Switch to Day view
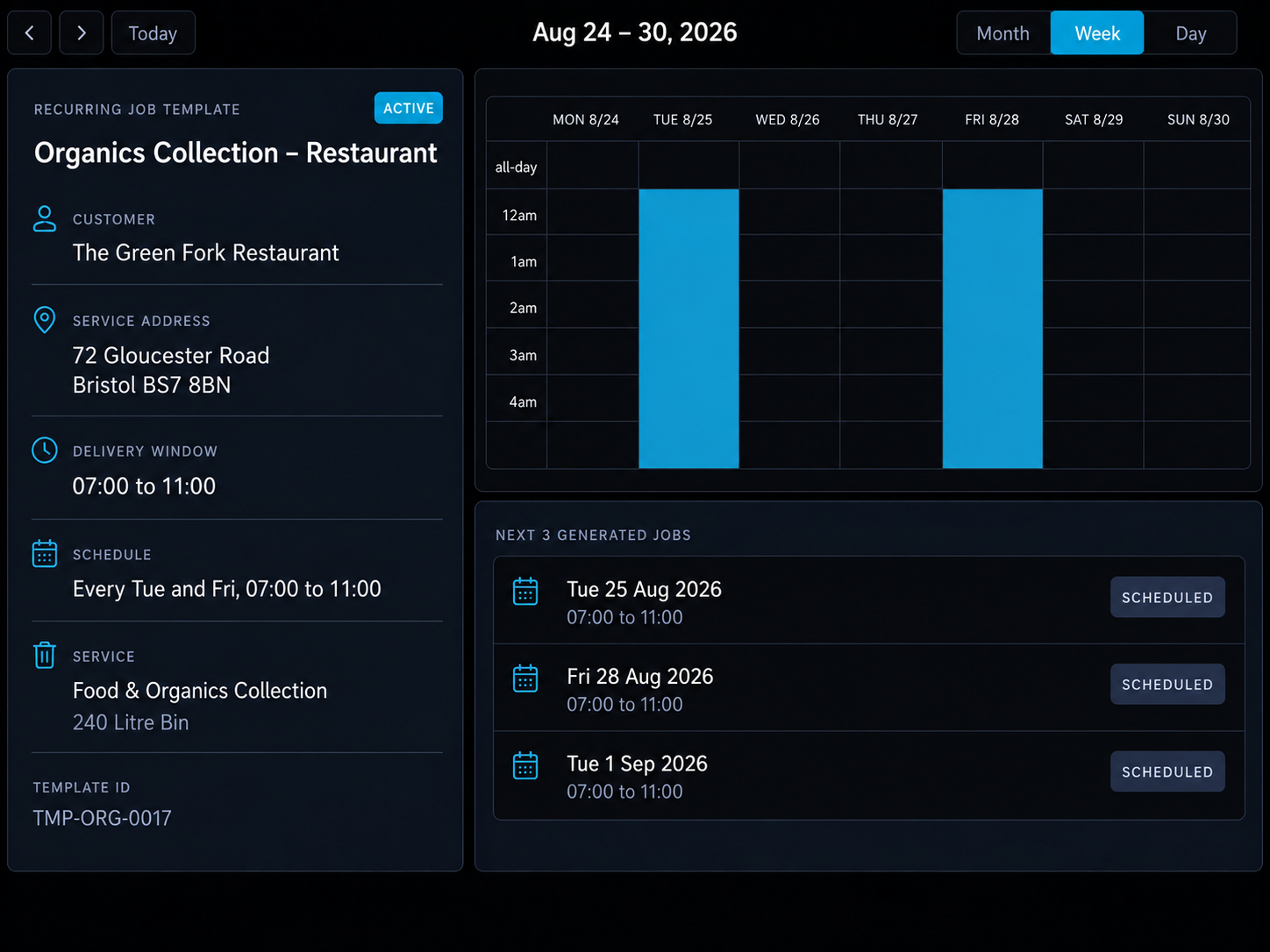Screen dimensions: 1270x952 coord(1191,33)
